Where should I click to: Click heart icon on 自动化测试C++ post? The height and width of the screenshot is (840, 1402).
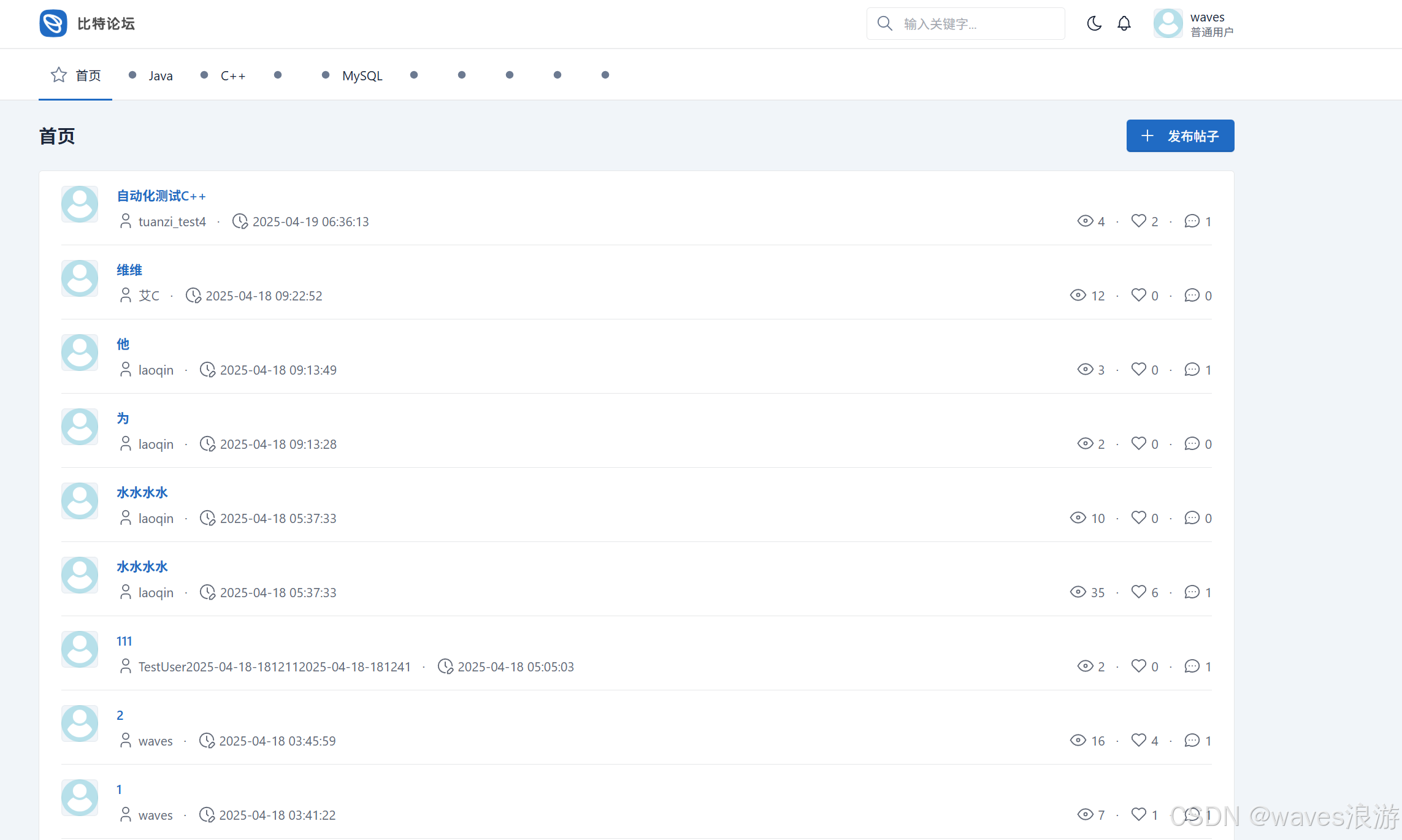point(1138,221)
